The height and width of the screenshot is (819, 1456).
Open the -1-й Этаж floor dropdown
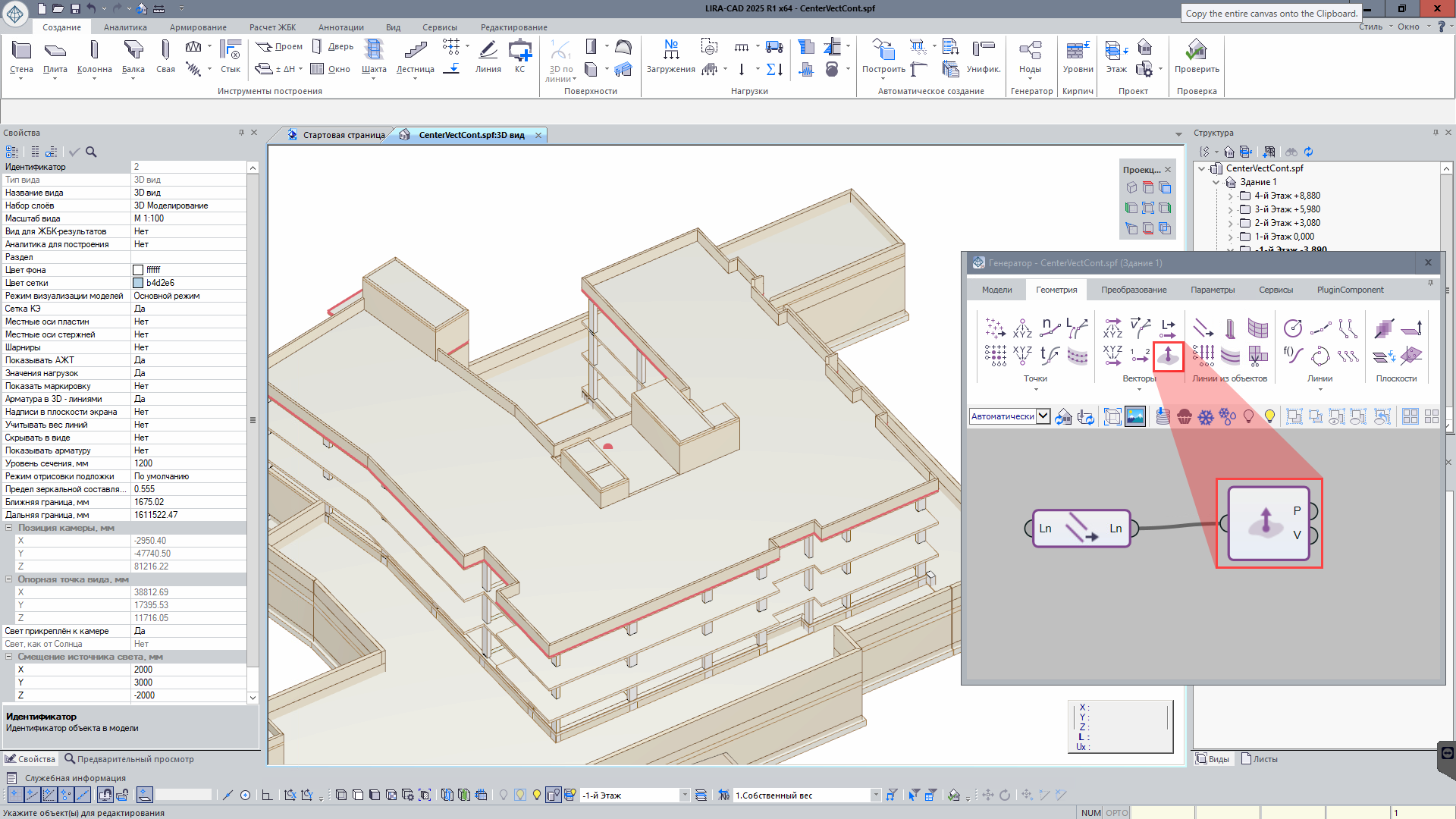pyautogui.click(x=684, y=795)
